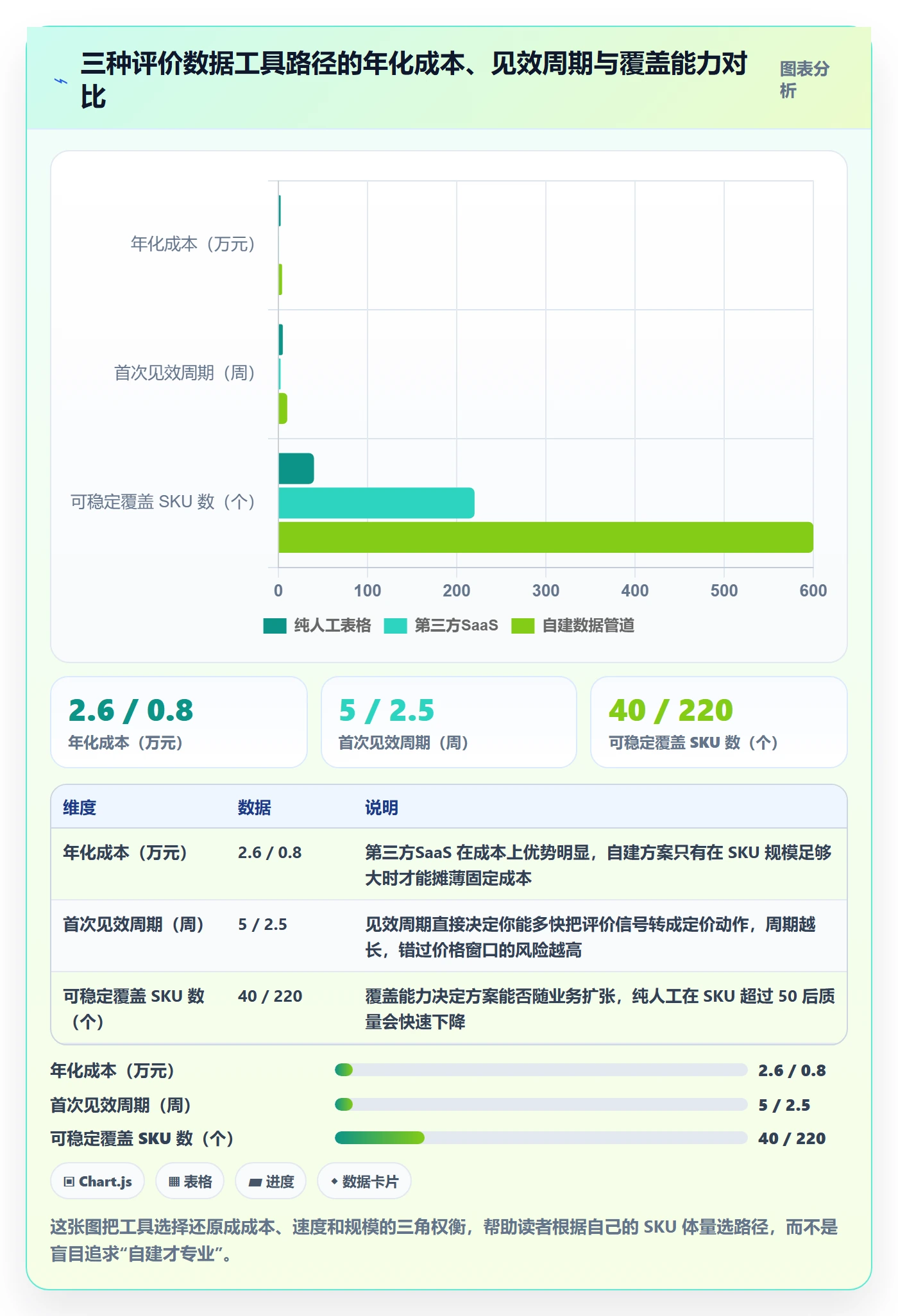The image size is (898, 1316).
Task: Click the 图表分析 label in header
Action: tap(804, 80)
